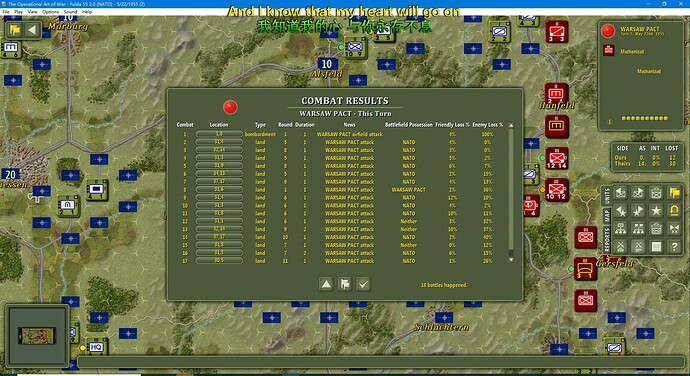The height and width of the screenshot is (376, 690).
Task: Click the up triangle button in combat results
Action: [x=326, y=284]
